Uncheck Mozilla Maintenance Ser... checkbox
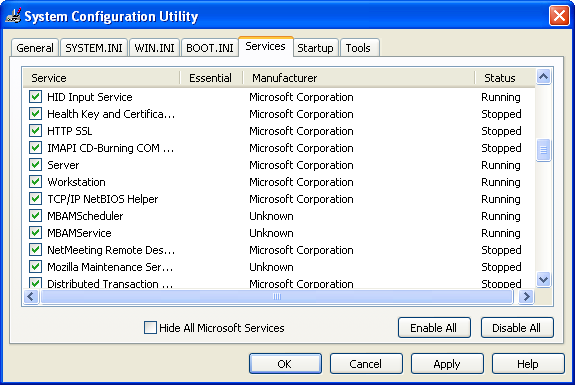Image resolution: width=575 pixels, height=385 pixels. 36,267
